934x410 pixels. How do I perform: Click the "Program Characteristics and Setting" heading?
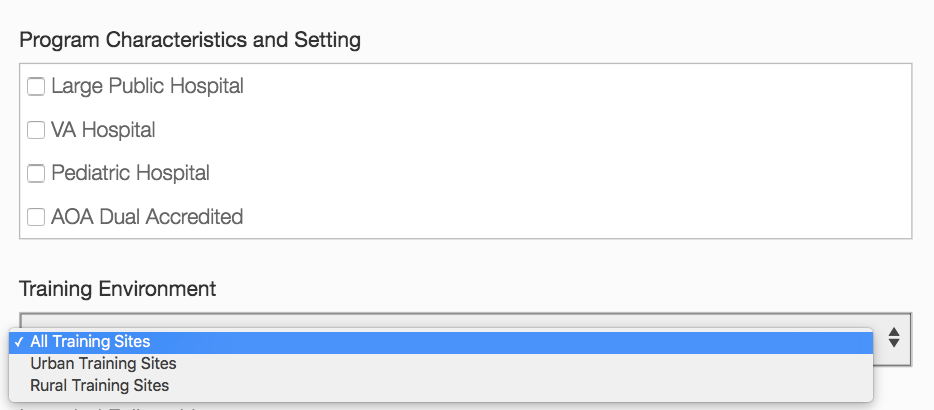(190, 41)
